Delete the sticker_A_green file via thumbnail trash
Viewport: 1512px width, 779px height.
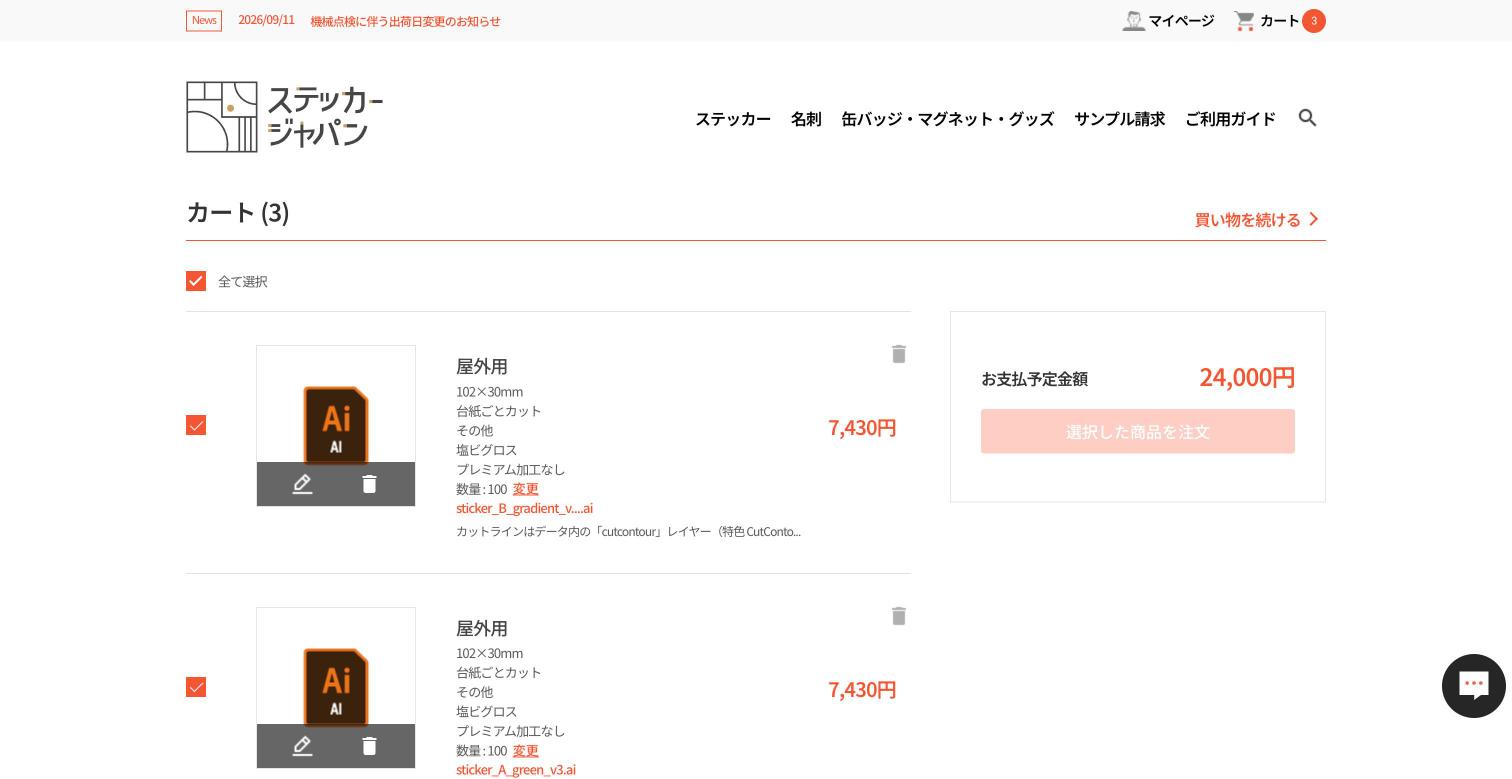[369, 746]
